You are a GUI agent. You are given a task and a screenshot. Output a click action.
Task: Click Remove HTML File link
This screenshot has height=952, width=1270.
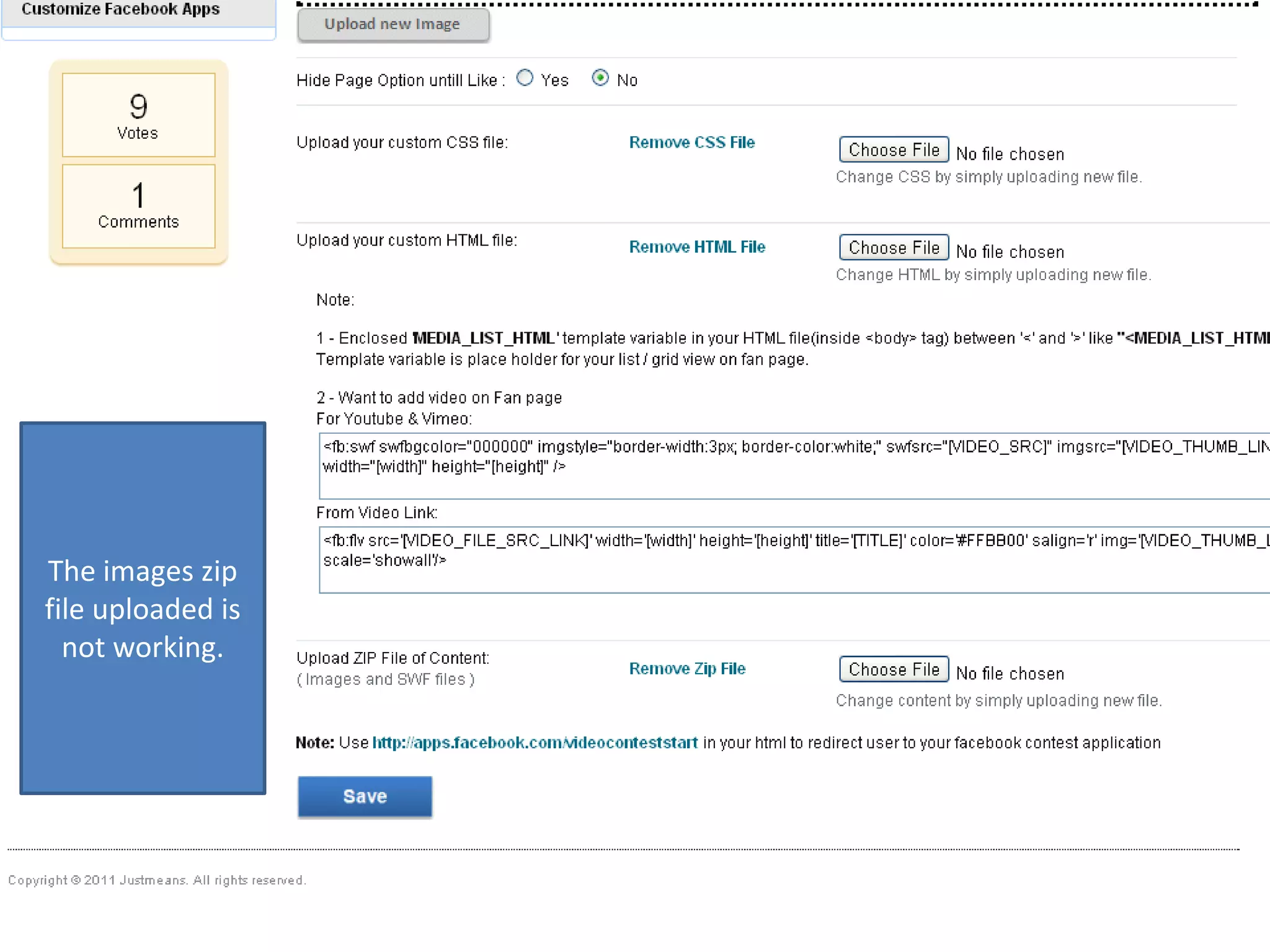point(697,247)
